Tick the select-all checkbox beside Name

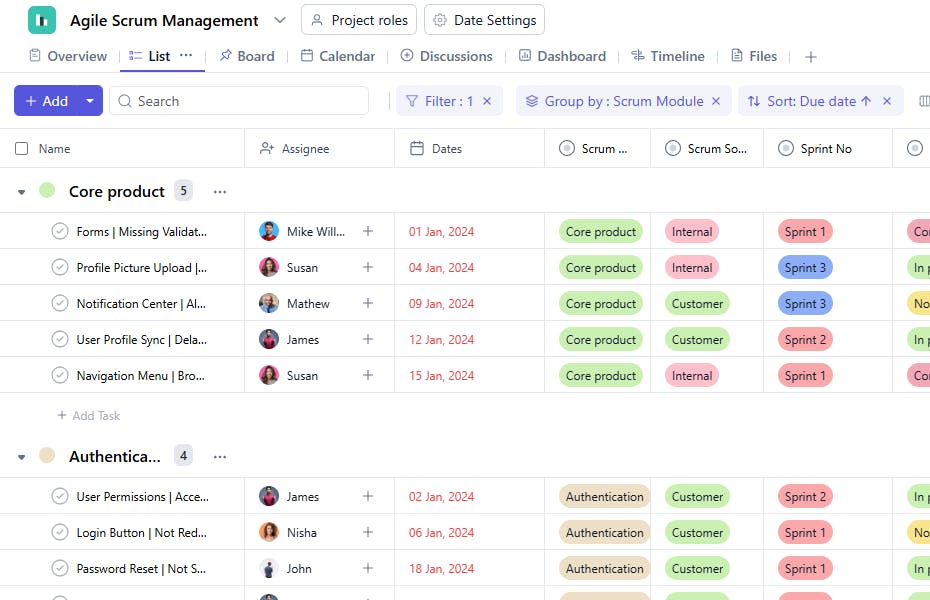(21, 148)
